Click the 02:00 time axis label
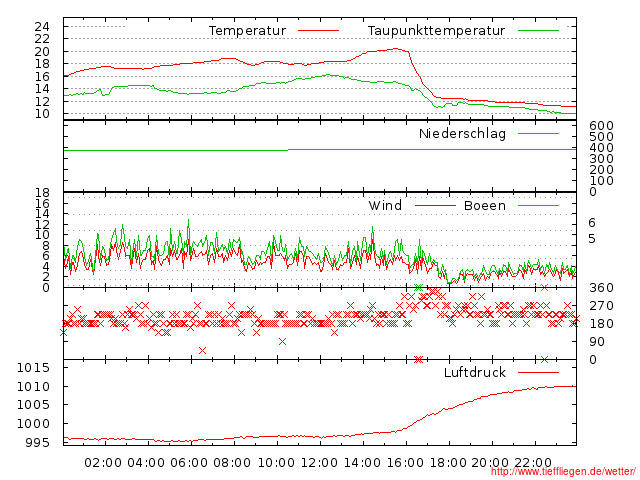This screenshot has width=640, height=480. [103, 463]
